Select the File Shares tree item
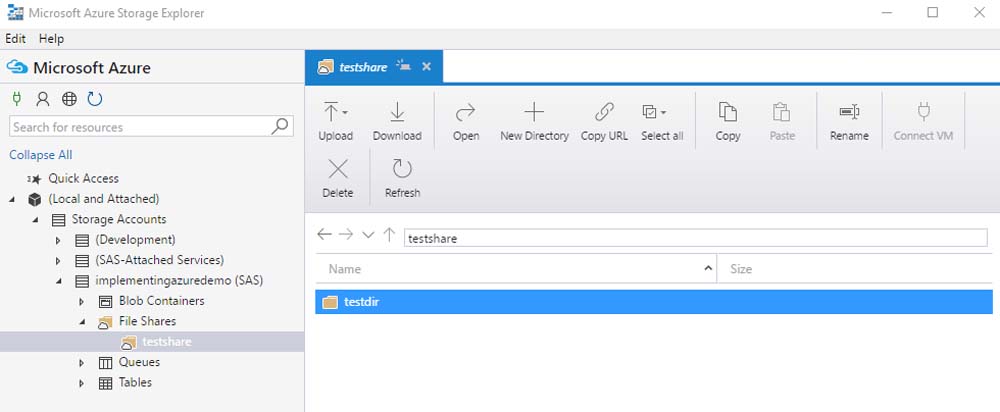This screenshot has width=1000, height=412. tap(147, 321)
